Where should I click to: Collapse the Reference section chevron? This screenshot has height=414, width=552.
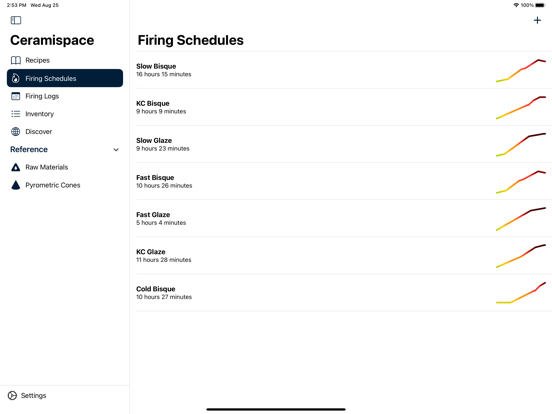[x=116, y=150]
